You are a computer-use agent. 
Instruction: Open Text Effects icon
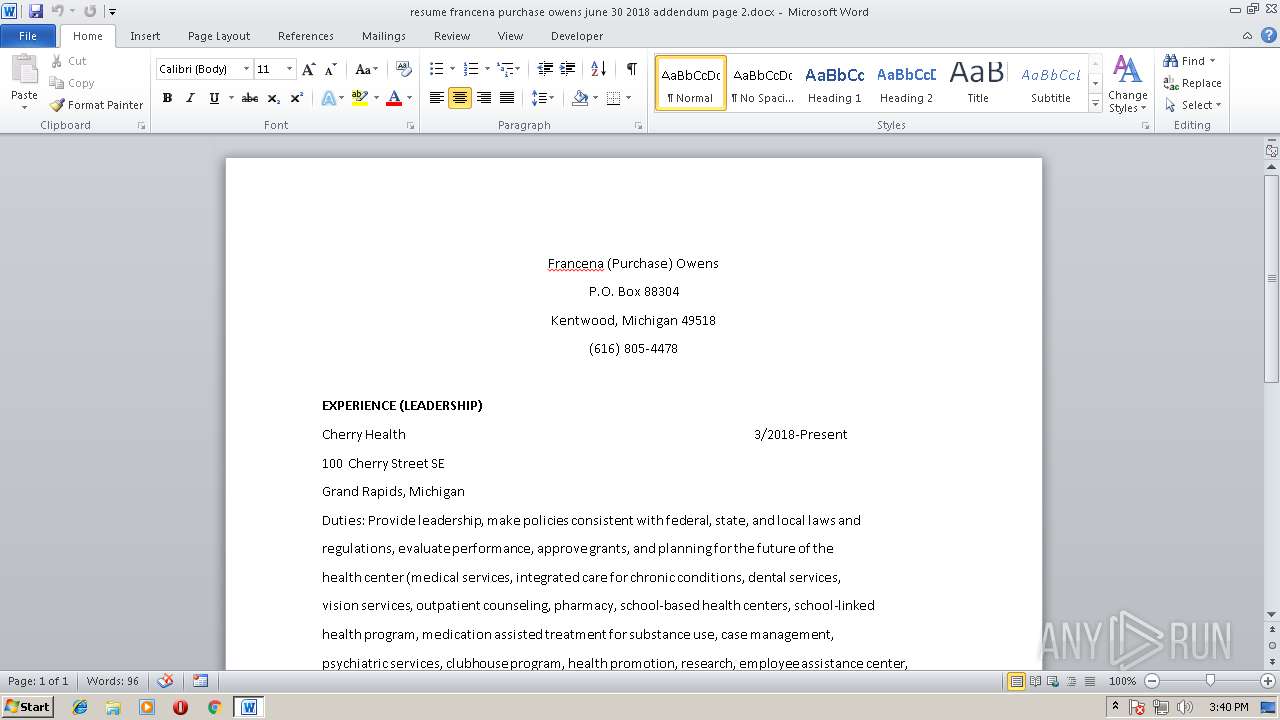tap(328, 98)
